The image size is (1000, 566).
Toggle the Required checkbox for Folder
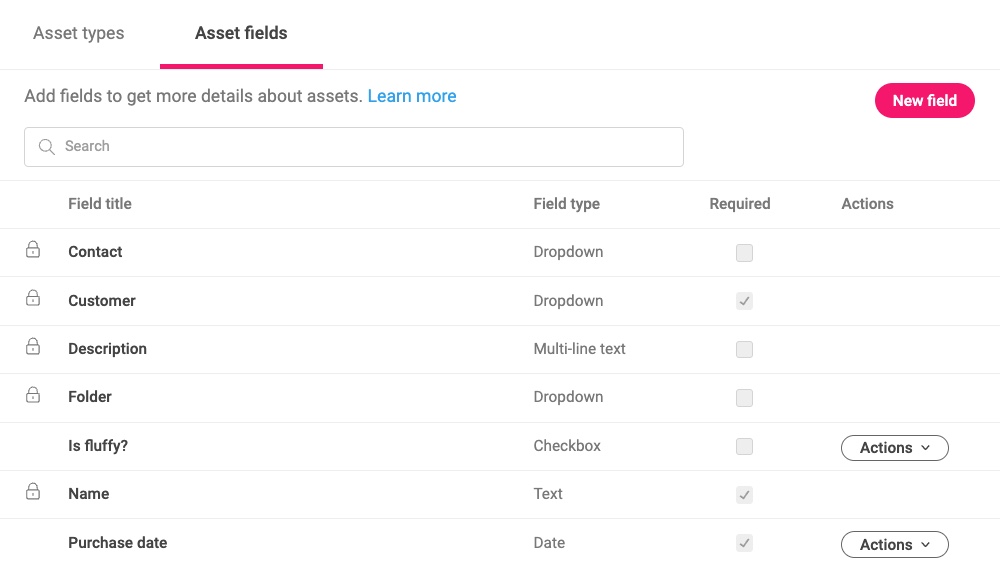click(744, 398)
